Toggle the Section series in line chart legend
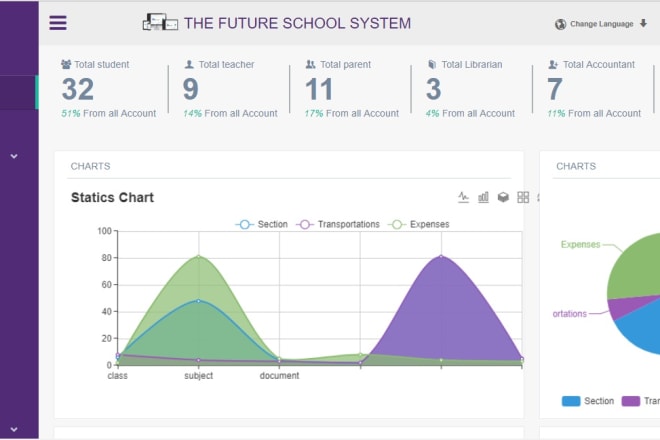 click(x=261, y=224)
